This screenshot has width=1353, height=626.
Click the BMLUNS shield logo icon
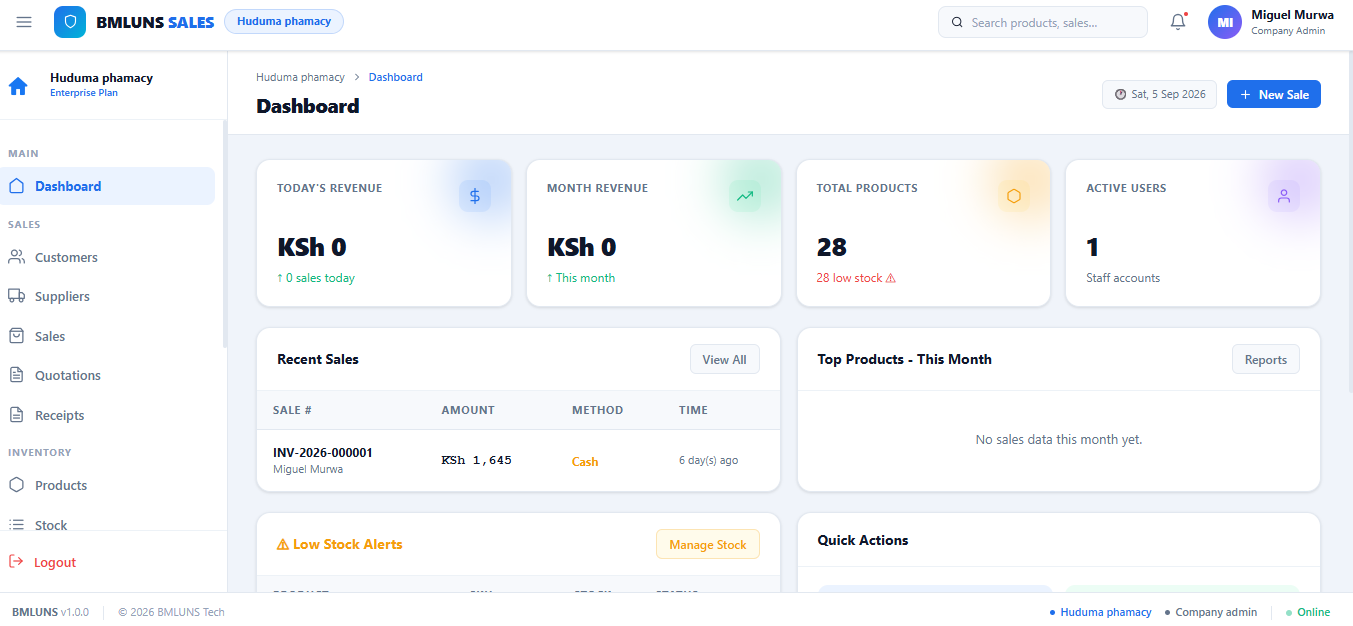[x=70, y=22]
